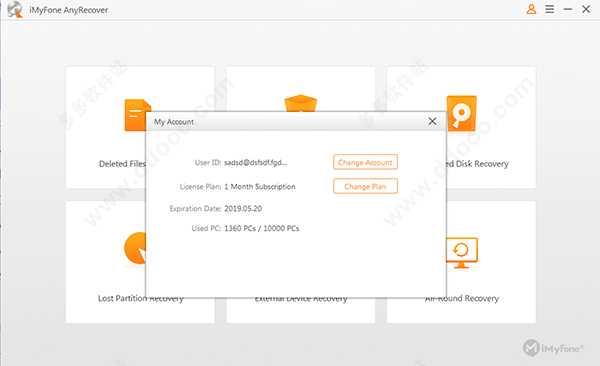Image resolution: width=600 pixels, height=366 pixels.
Task: Click the Change Account button
Action: click(x=365, y=162)
